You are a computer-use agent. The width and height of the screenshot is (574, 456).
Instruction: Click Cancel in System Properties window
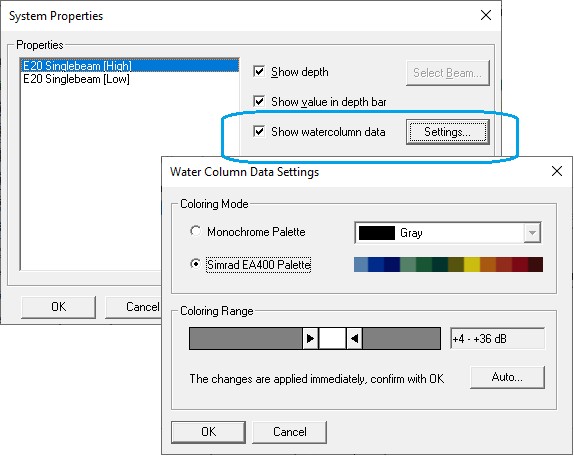133,307
